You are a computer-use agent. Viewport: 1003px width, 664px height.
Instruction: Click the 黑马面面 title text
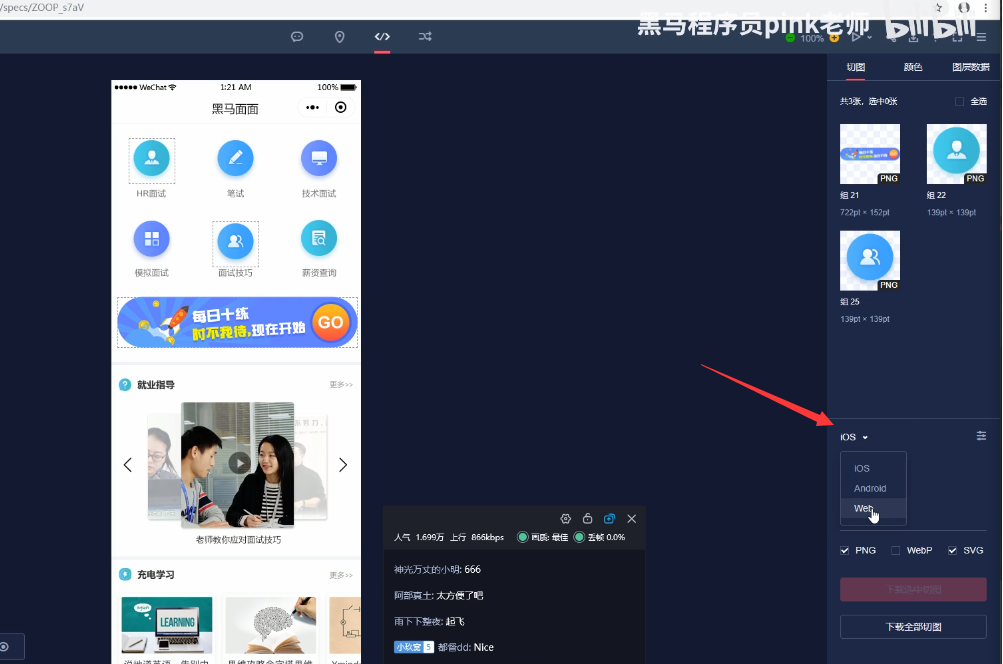coord(235,109)
